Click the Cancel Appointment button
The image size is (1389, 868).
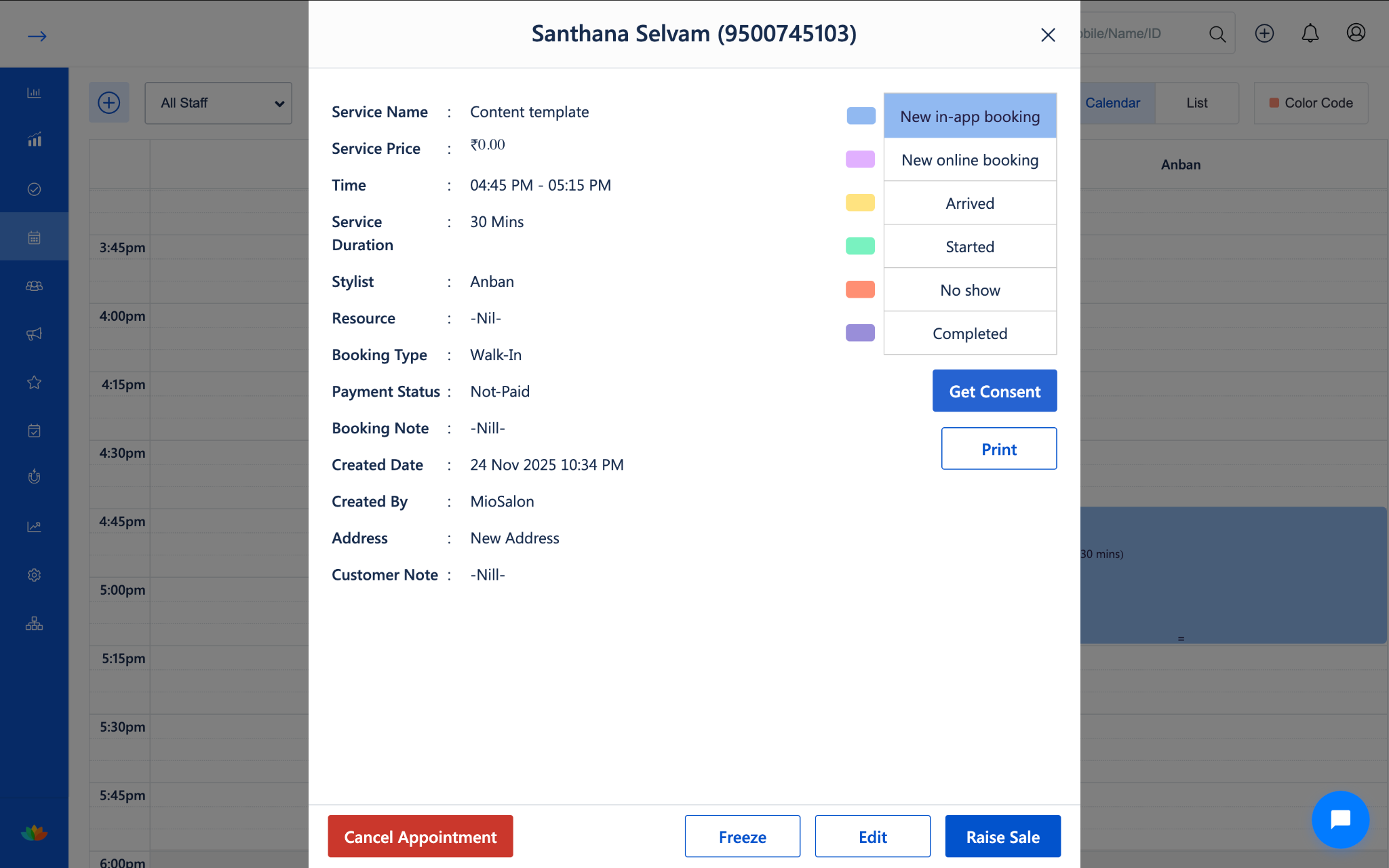point(420,837)
